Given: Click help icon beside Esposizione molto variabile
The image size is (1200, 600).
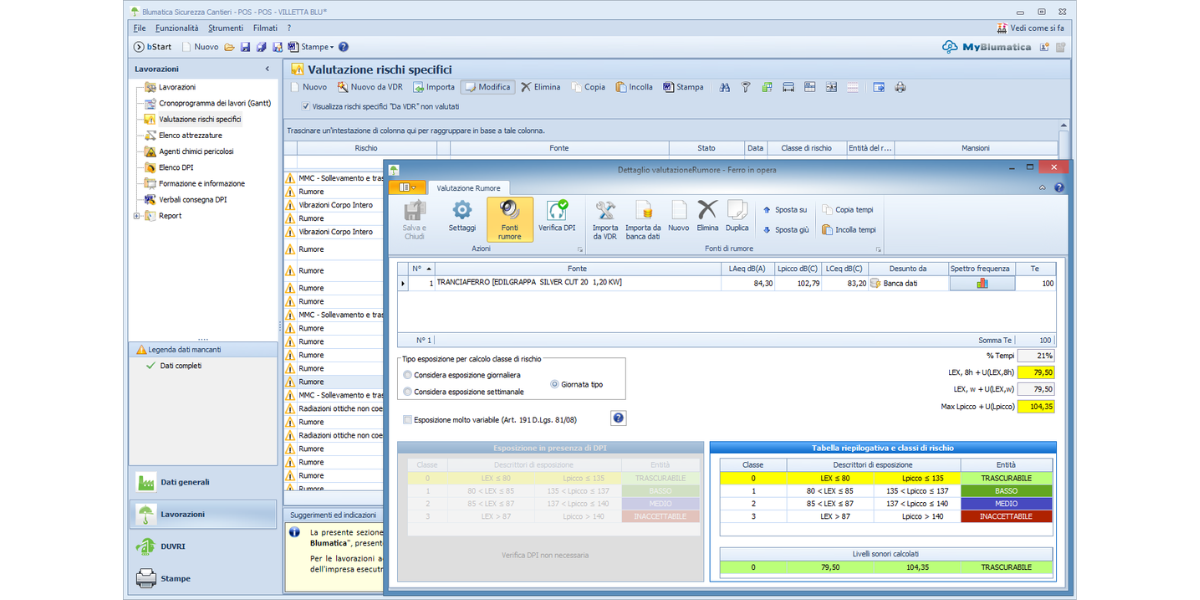Looking at the screenshot, I should click(x=618, y=419).
